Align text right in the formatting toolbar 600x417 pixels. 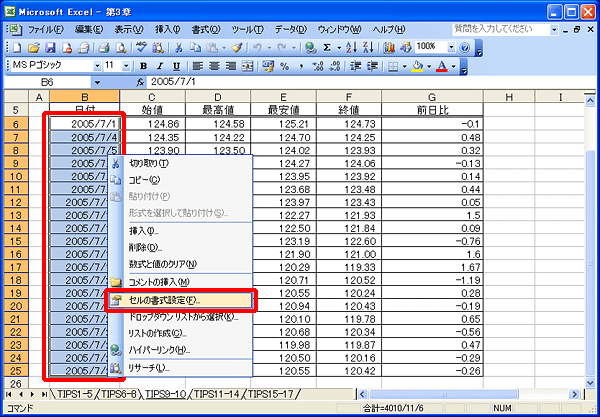point(231,67)
